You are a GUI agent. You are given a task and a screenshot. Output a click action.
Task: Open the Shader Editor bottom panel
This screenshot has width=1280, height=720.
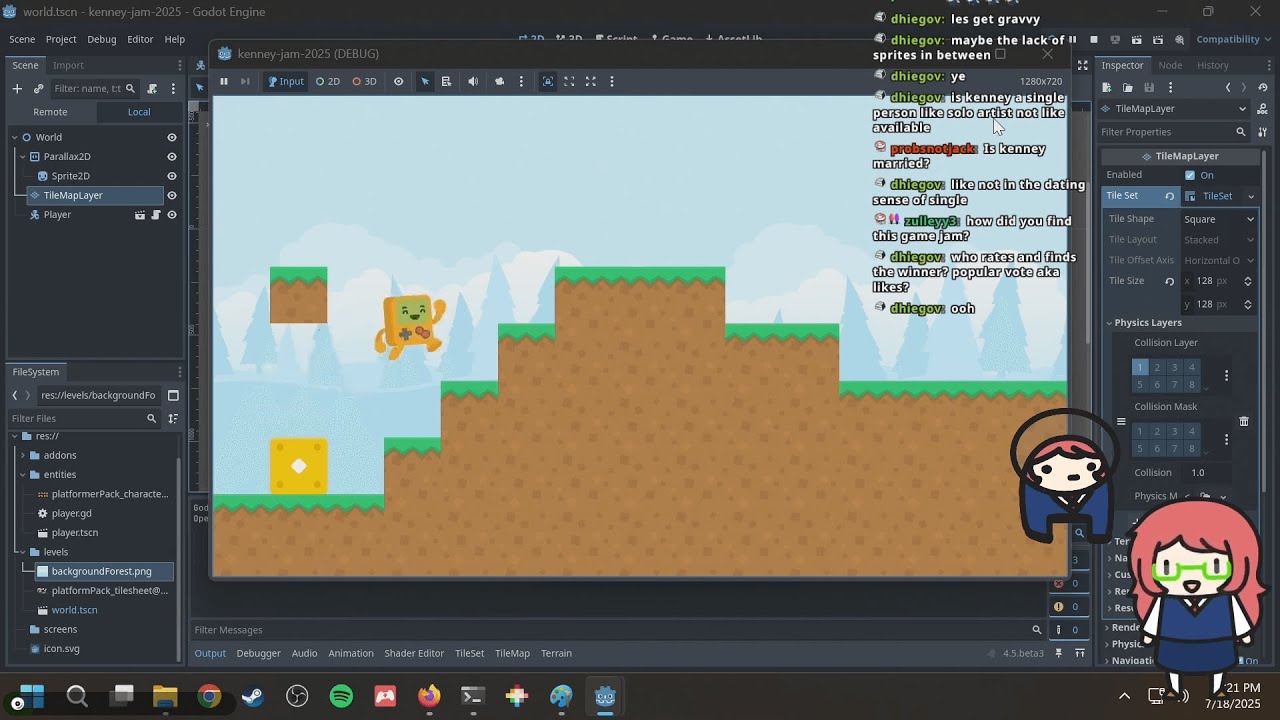tap(414, 653)
